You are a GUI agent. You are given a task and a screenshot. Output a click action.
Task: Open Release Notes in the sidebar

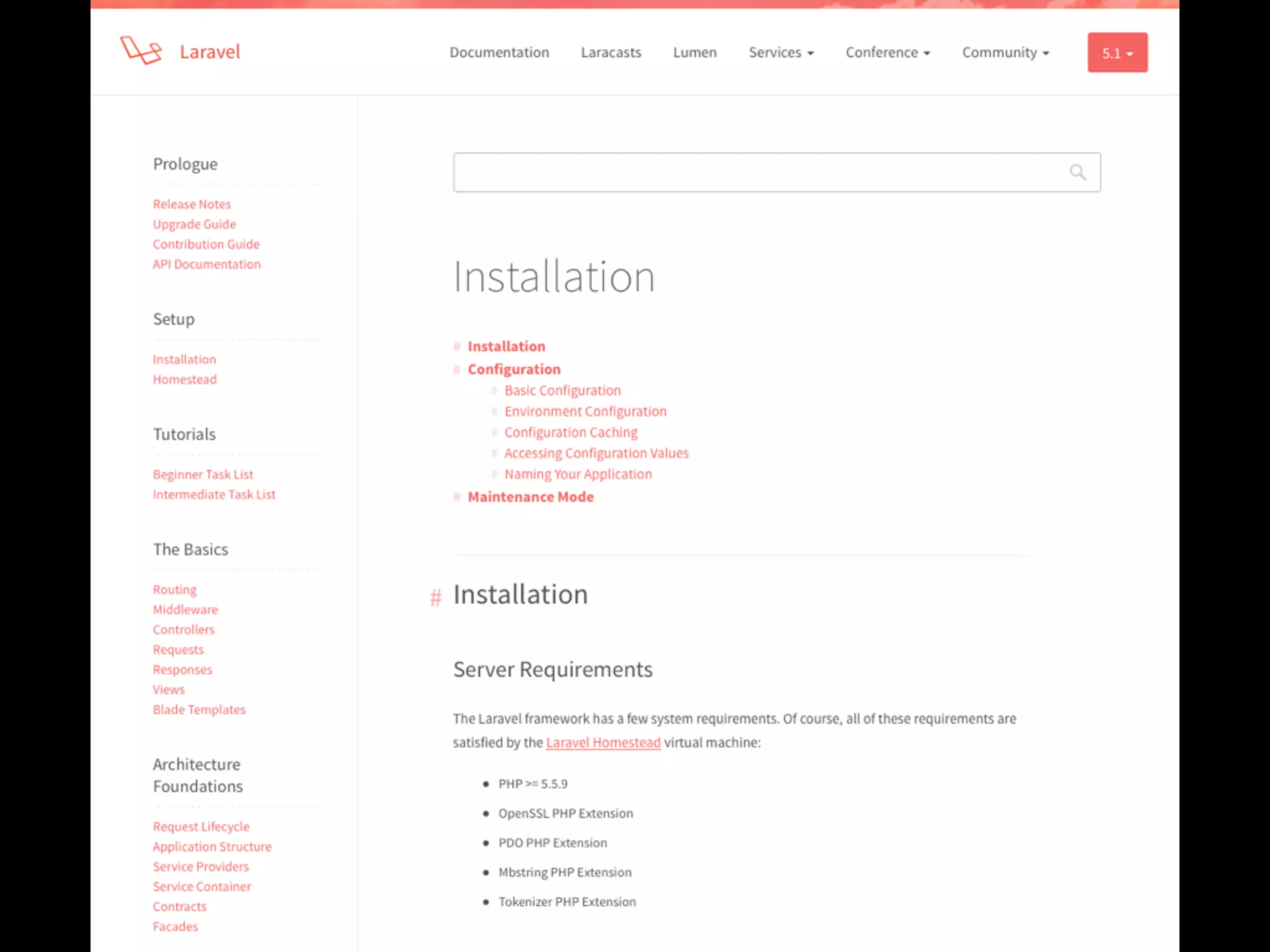point(192,204)
